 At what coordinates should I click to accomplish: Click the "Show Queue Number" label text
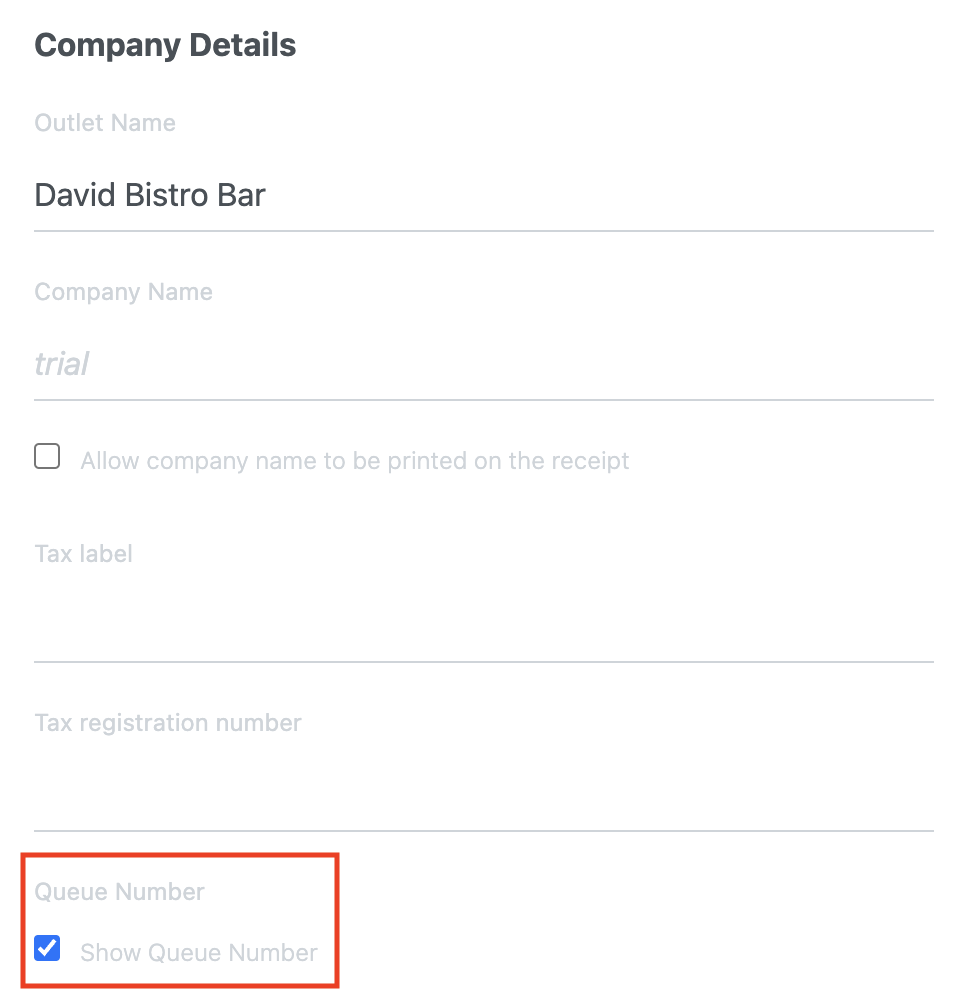click(x=199, y=953)
